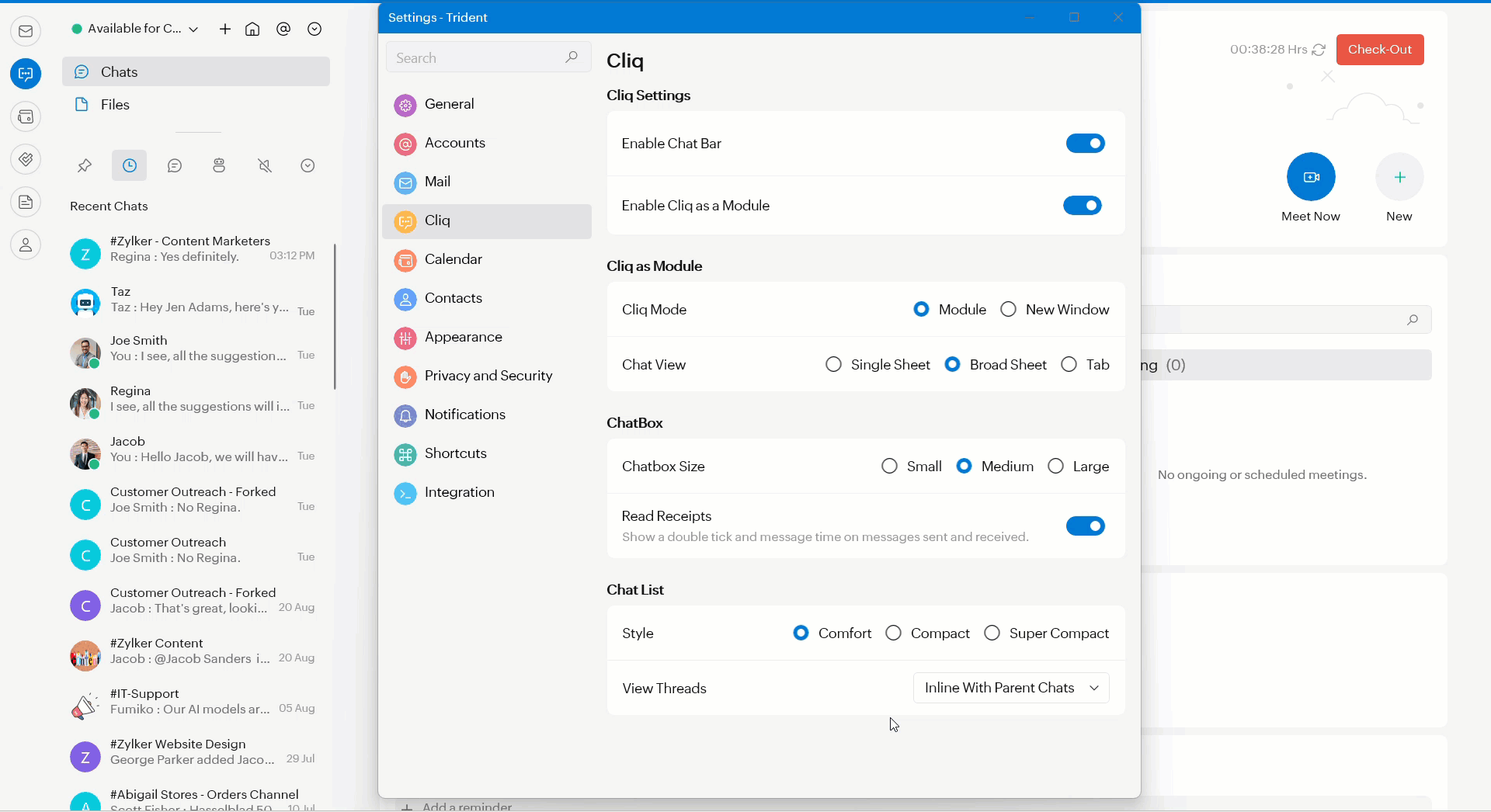Select Tab chat view
This screenshot has height=812, width=1491.
[1069, 365]
